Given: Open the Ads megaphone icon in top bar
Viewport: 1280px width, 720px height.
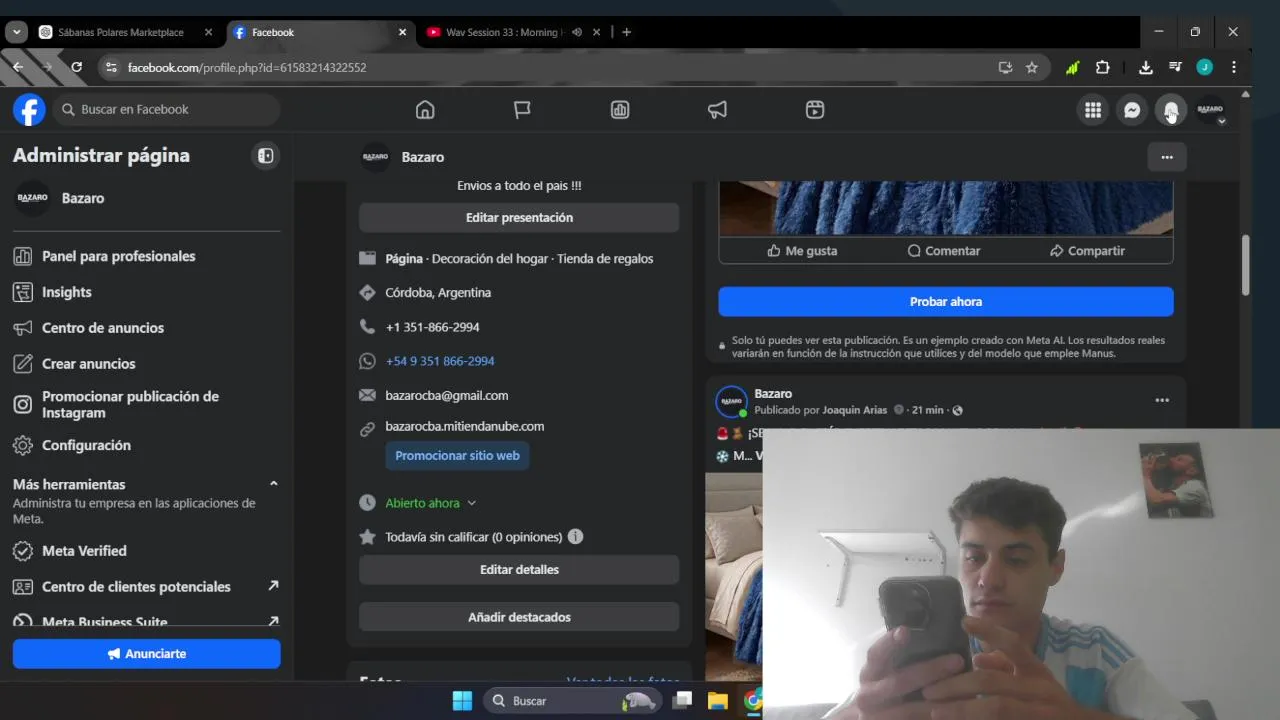Looking at the screenshot, I should coord(717,110).
